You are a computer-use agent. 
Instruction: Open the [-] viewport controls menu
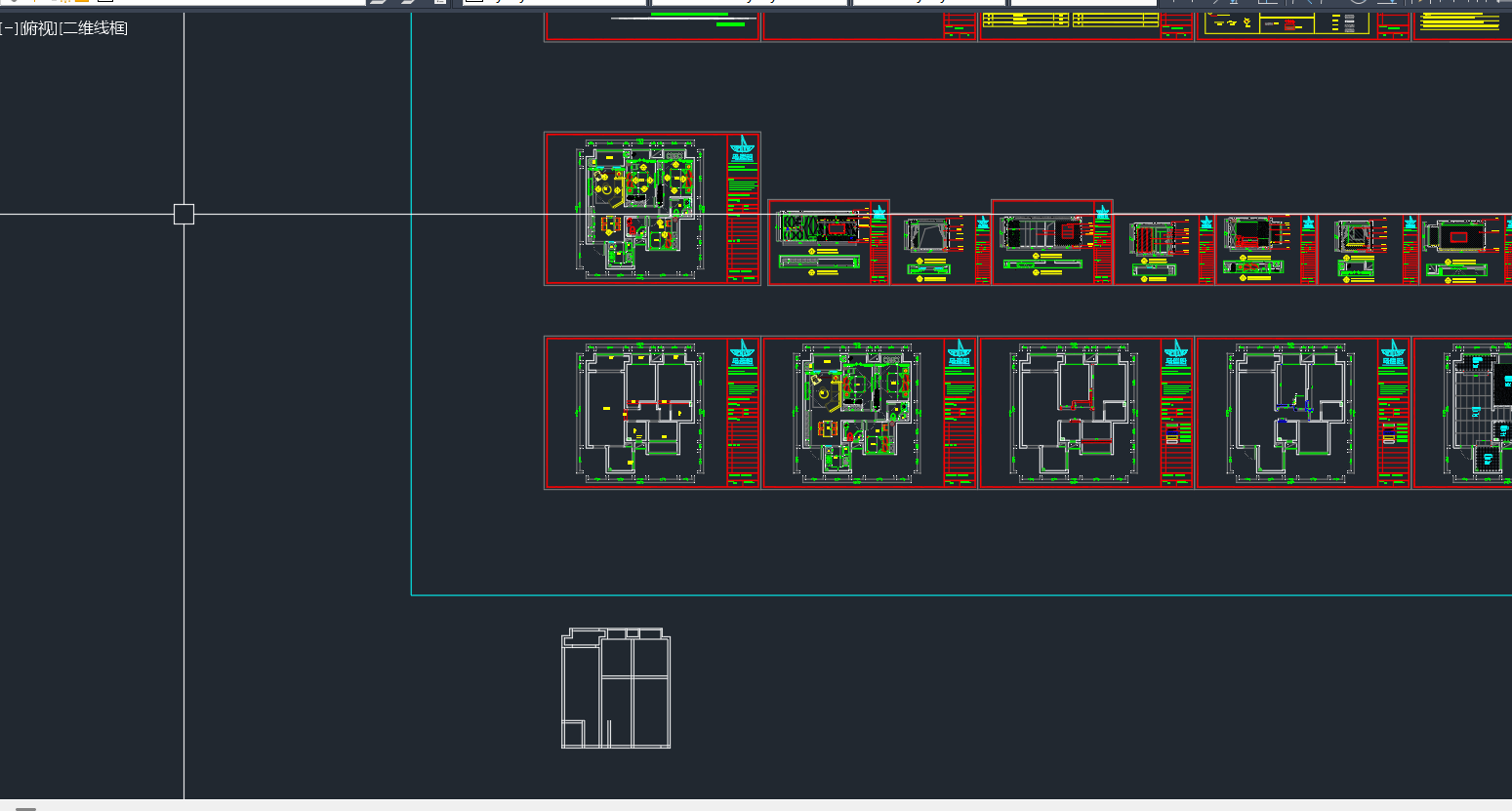point(9,28)
